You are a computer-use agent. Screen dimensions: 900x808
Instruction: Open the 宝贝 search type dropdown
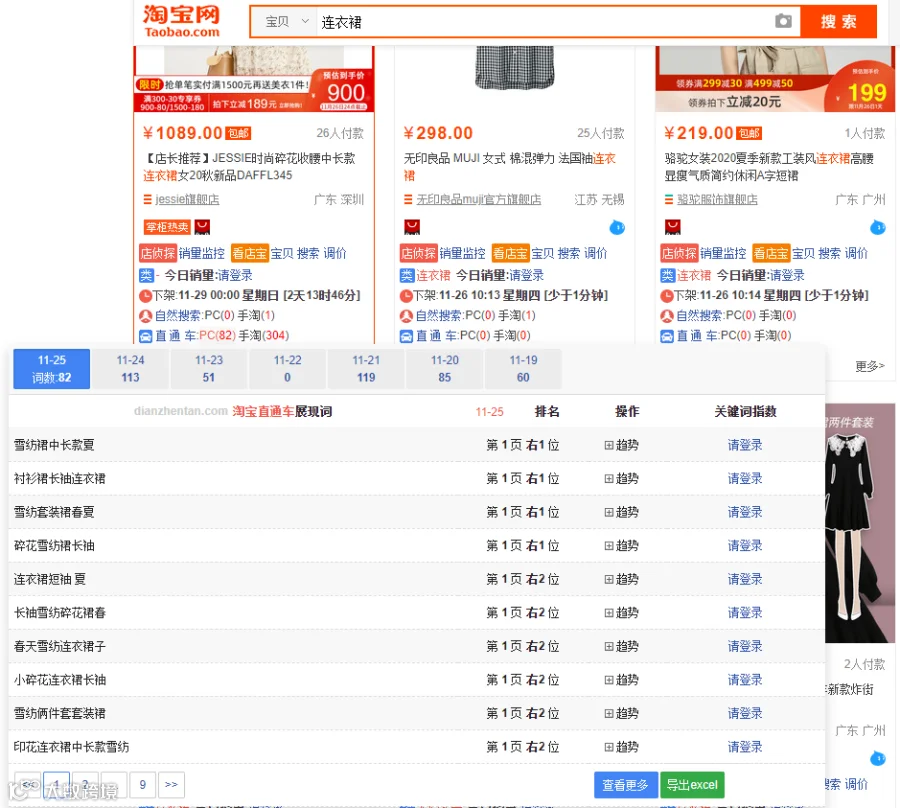coord(285,22)
